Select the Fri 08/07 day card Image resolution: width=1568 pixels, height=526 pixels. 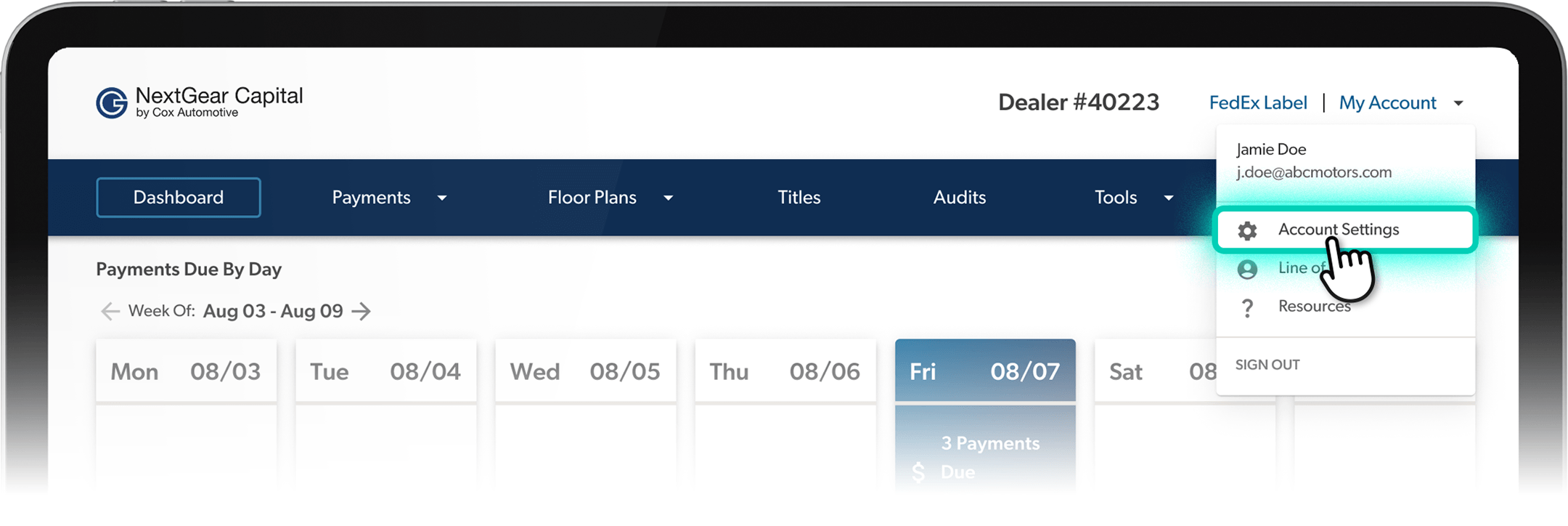pyautogui.click(x=985, y=371)
